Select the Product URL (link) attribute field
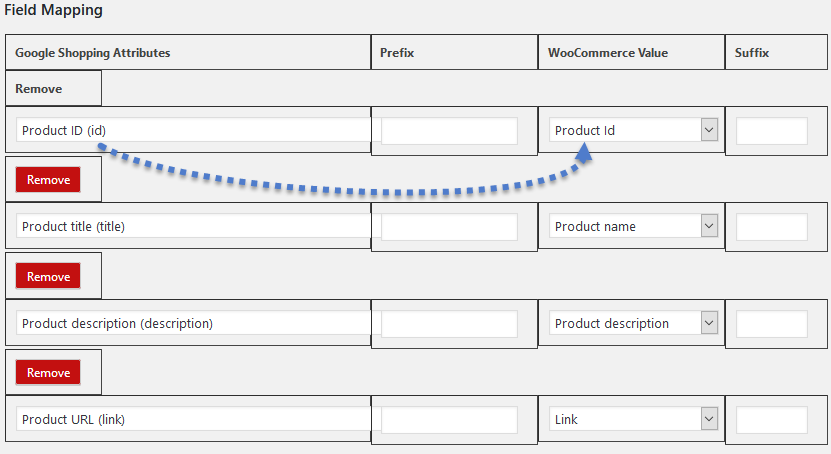 click(x=193, y=419)
